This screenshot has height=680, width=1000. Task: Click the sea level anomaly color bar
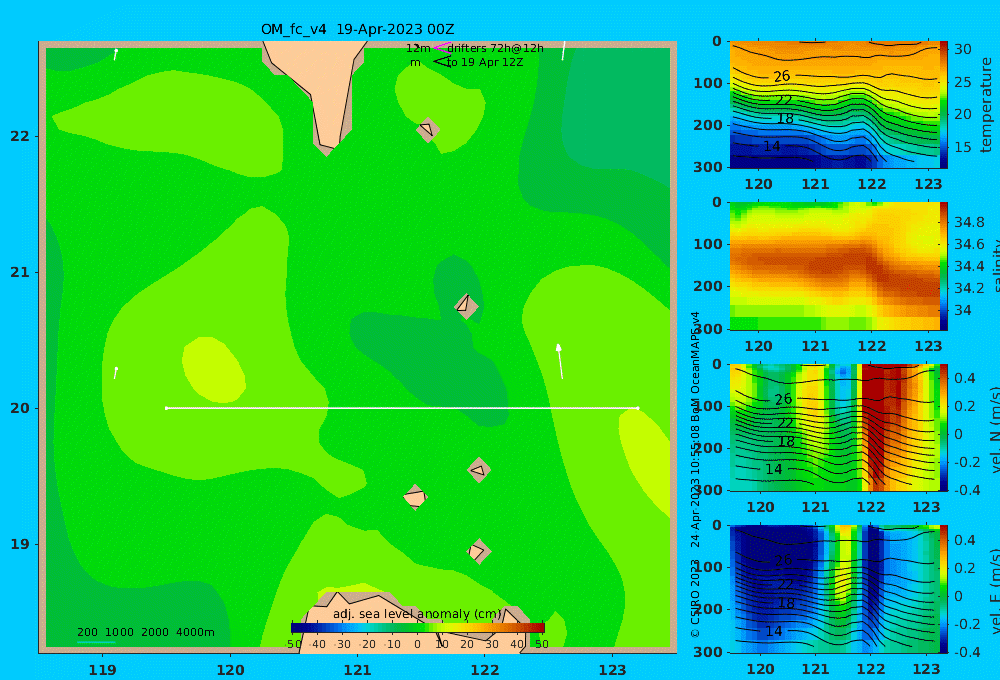coord(418,628)
